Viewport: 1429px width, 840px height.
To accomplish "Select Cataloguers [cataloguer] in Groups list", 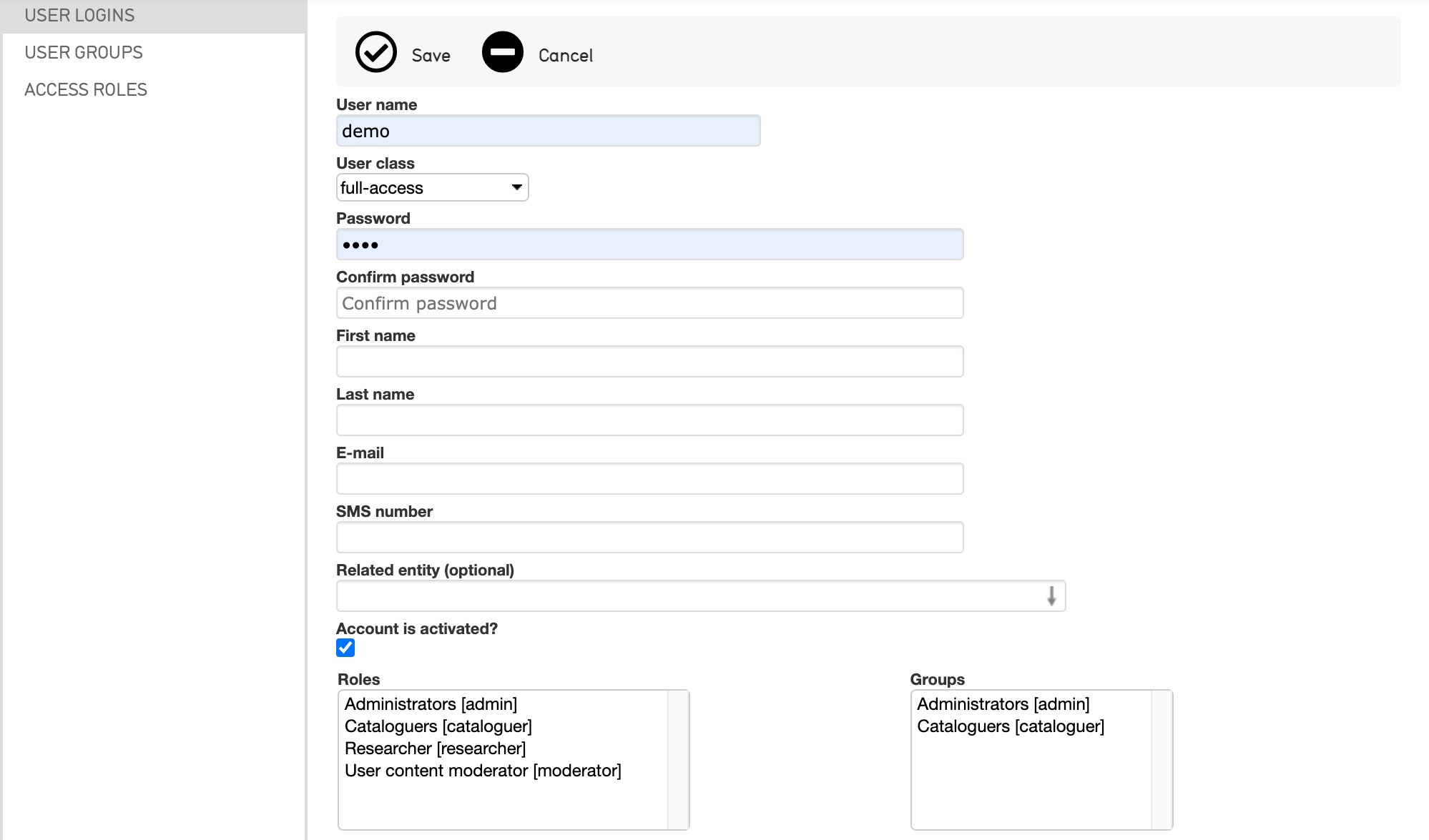I will (x=1010, y=726).
